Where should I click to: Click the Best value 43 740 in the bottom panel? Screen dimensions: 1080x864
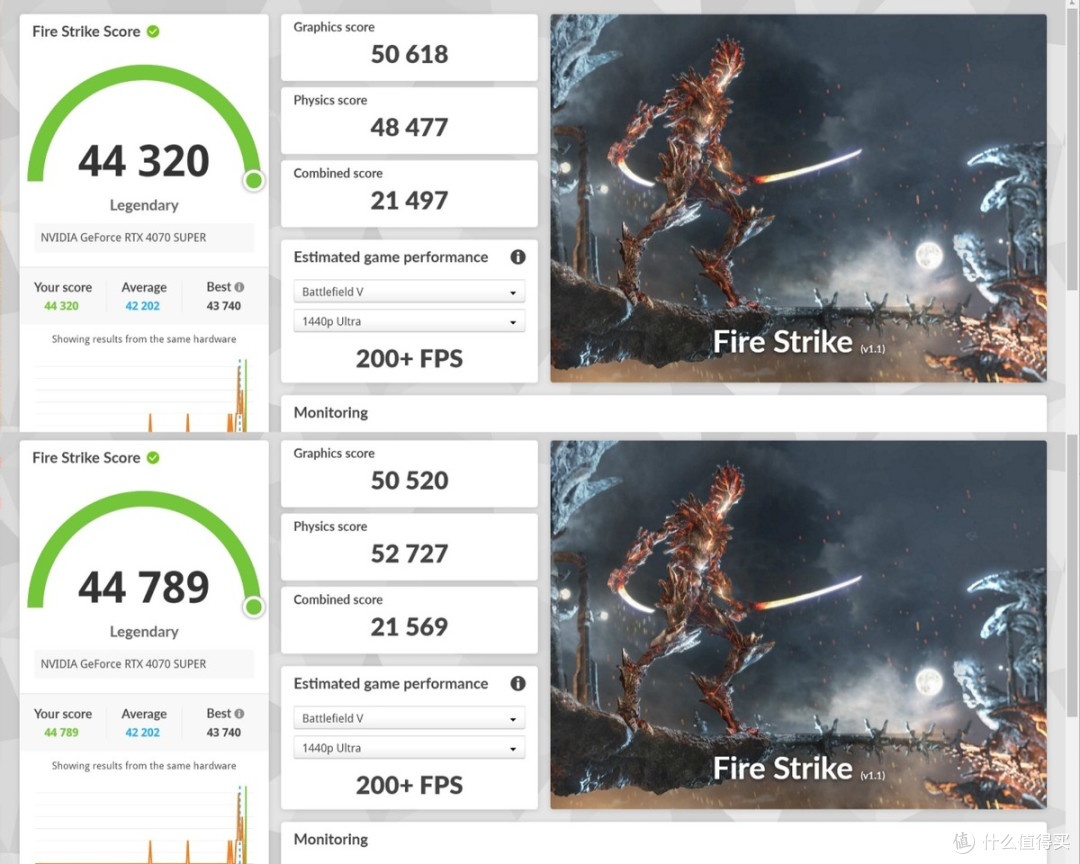pyautogui.click(x=224, y=732)
